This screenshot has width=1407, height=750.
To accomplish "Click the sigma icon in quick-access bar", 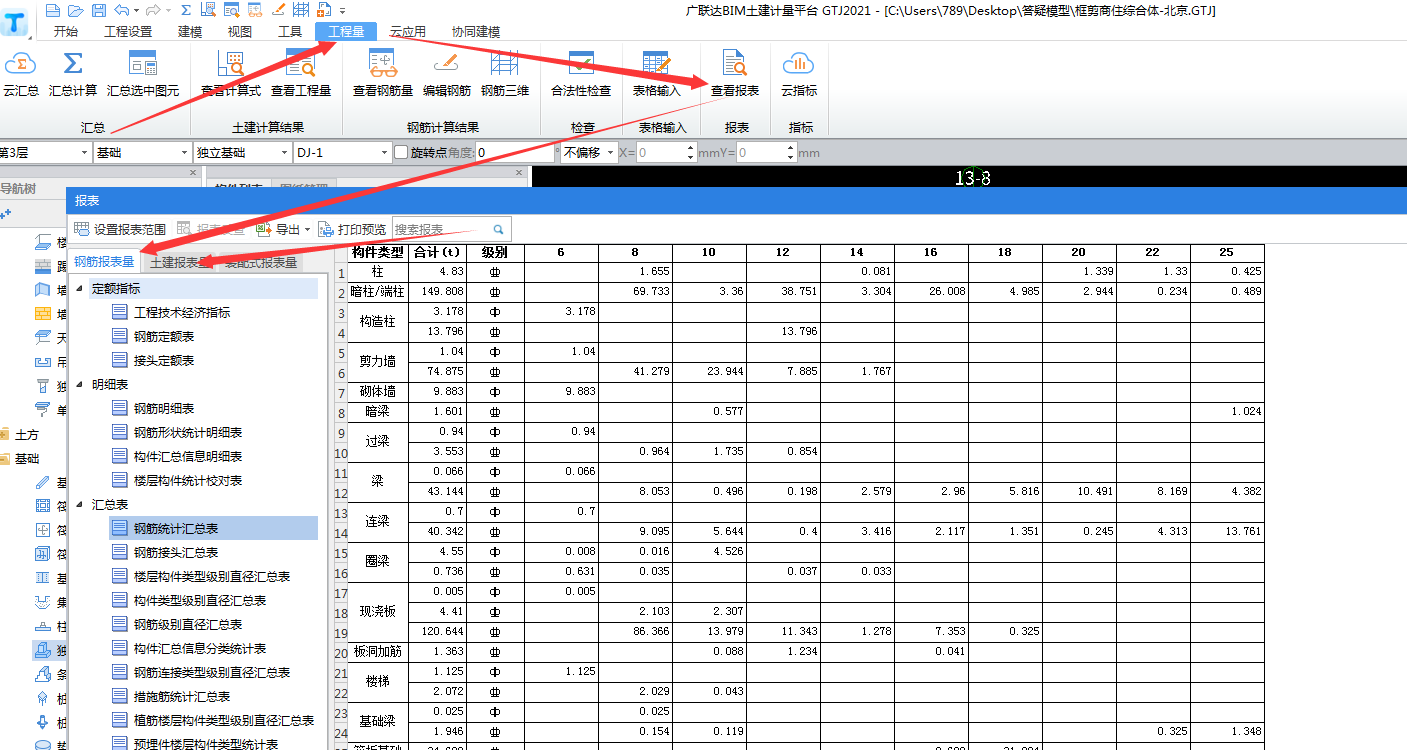I will pyautogui.click(x=186, y=10).
